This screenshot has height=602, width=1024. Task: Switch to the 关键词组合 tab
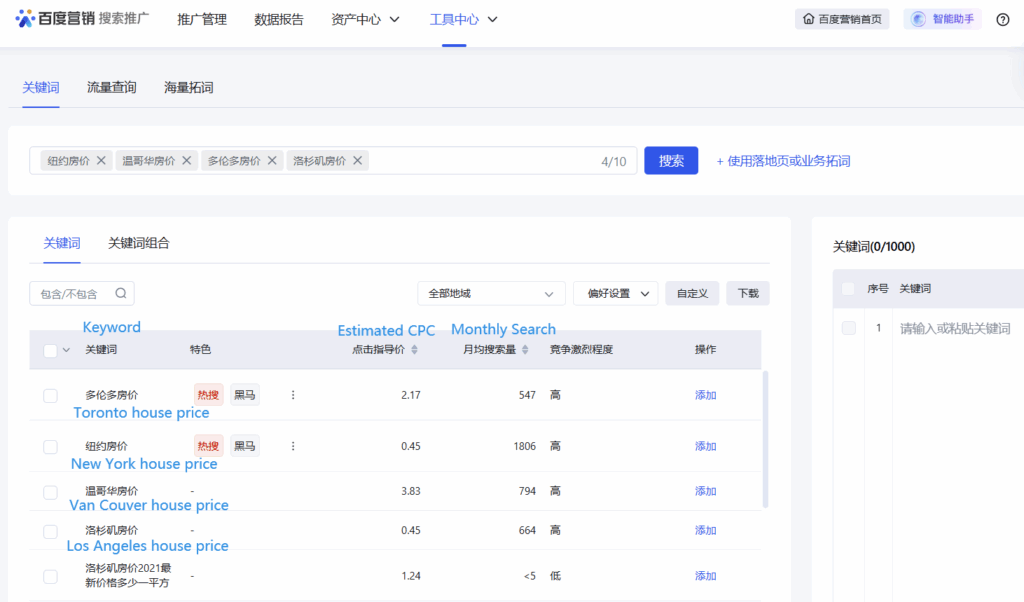click(138, 243)
